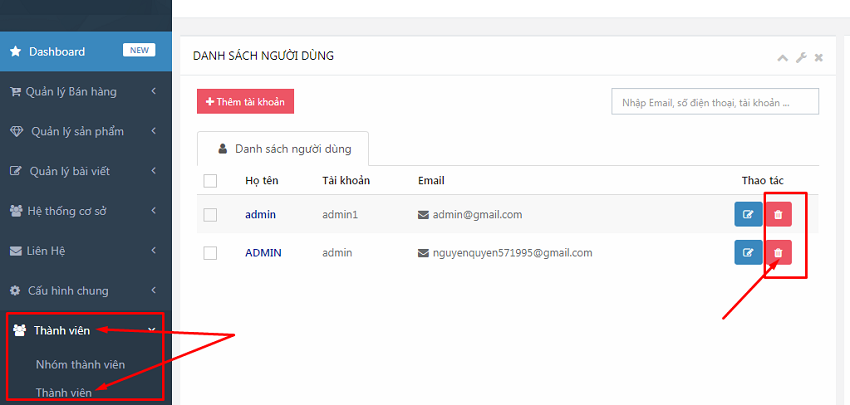
Task: Open the Danh sách người dùng tab
Action: click(x=283, y=149)
